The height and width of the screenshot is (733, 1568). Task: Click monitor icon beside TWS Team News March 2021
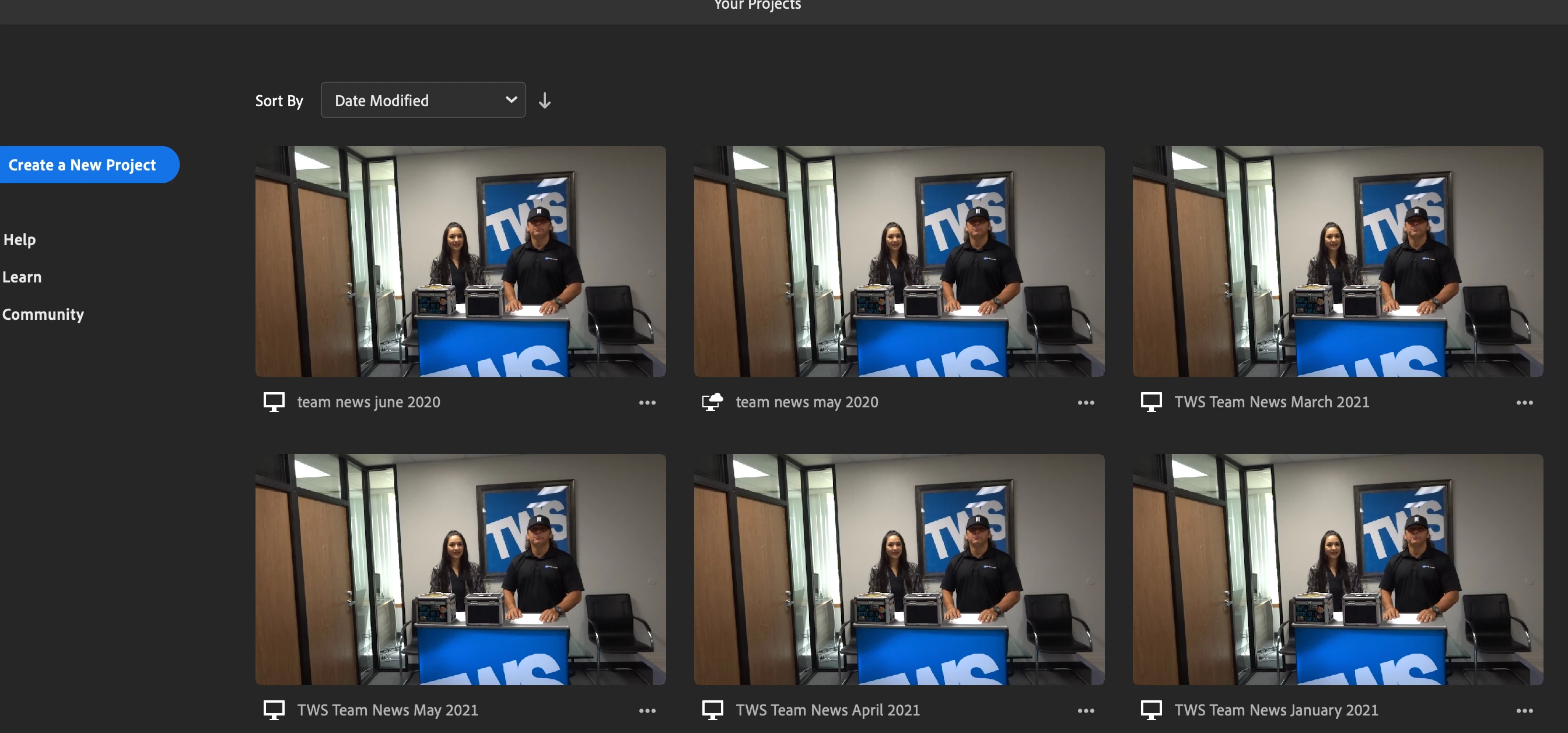pos(1151,402)
